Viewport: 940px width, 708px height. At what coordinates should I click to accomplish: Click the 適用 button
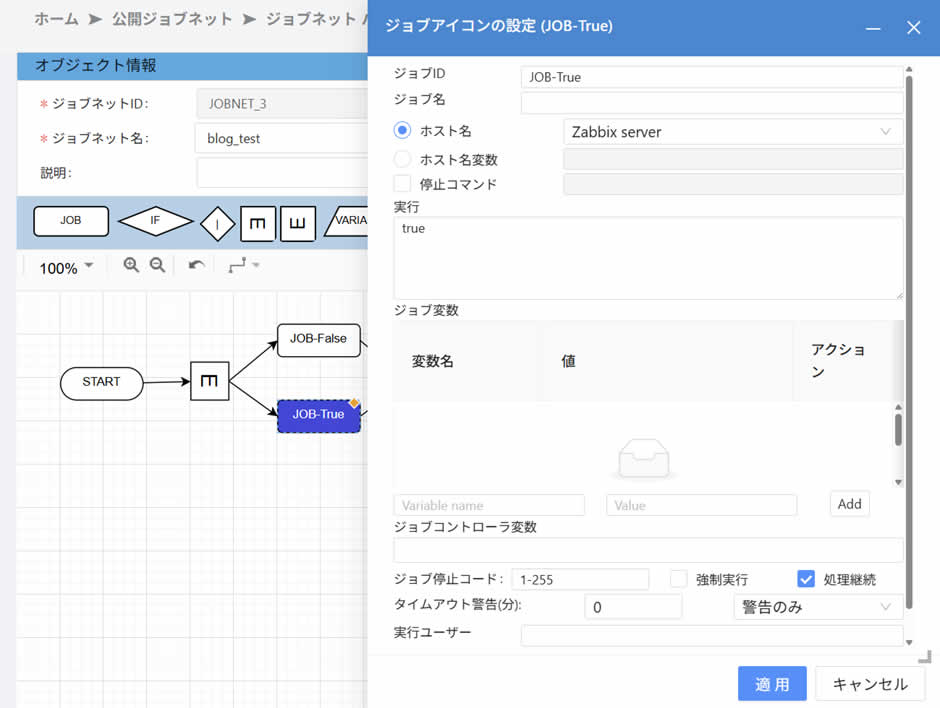coord(772,684)
